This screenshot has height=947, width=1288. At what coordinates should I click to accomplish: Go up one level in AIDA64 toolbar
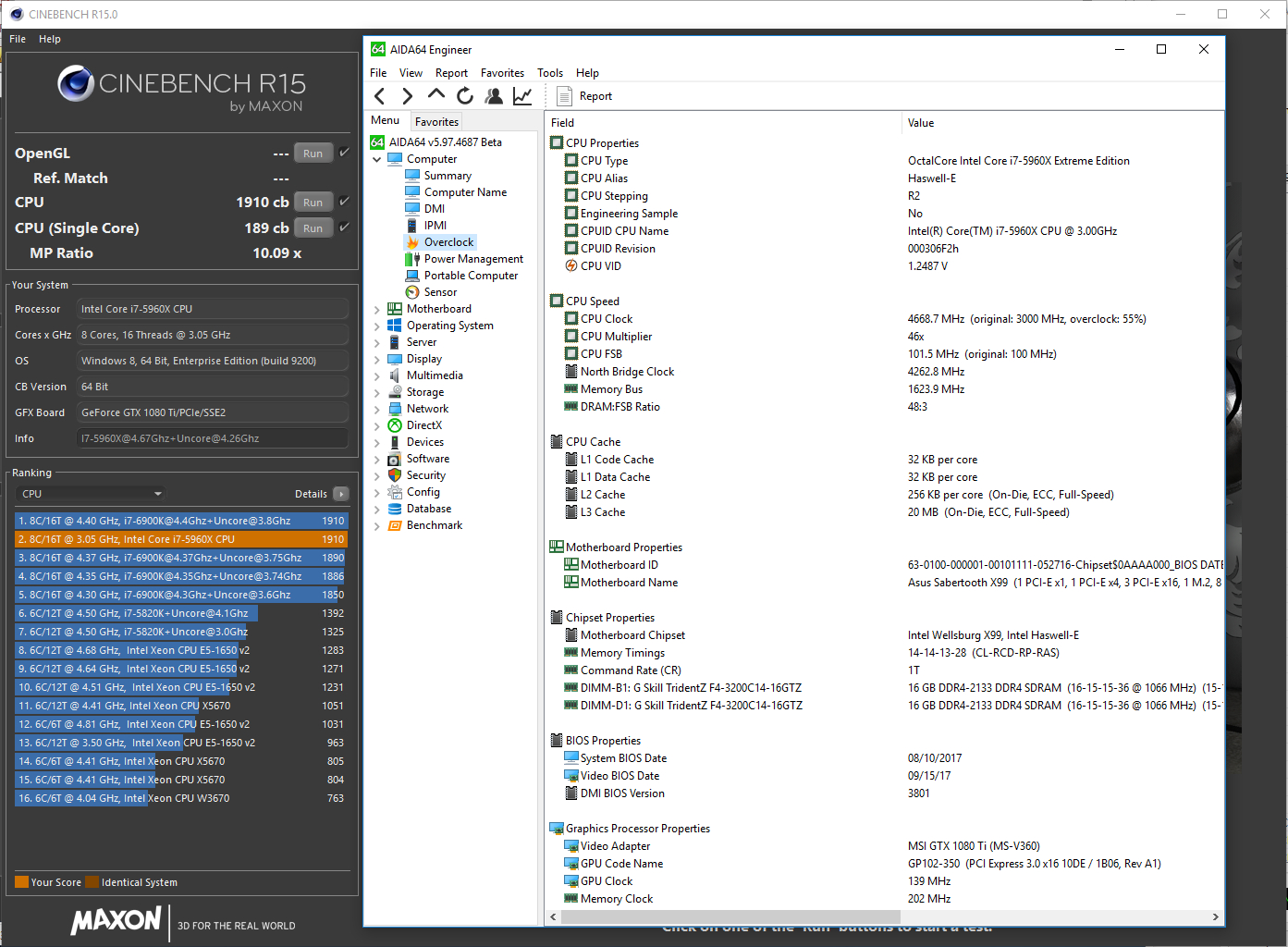point(436,95)
